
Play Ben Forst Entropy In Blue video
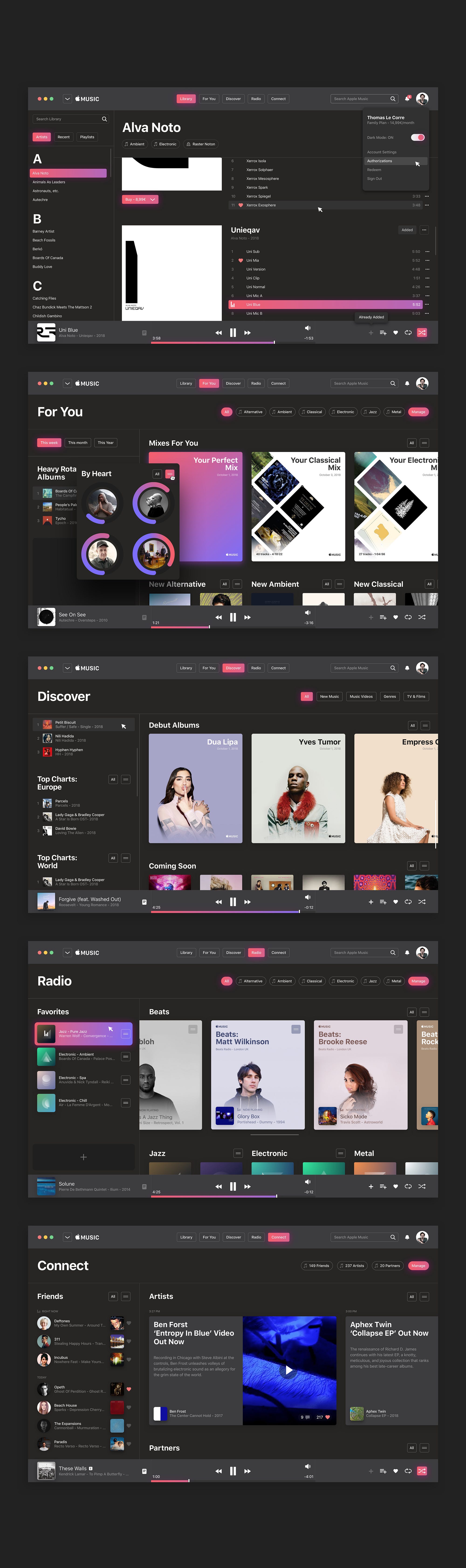pos(289,1370)
